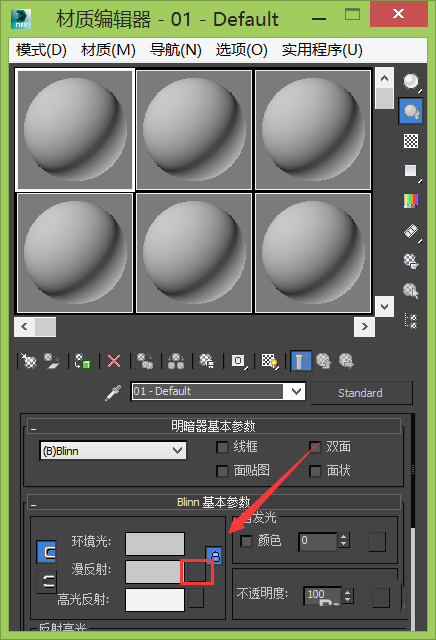Click the Go to Parent icon
This screenshot has width=436, height=640.
(x=324, y=361)
